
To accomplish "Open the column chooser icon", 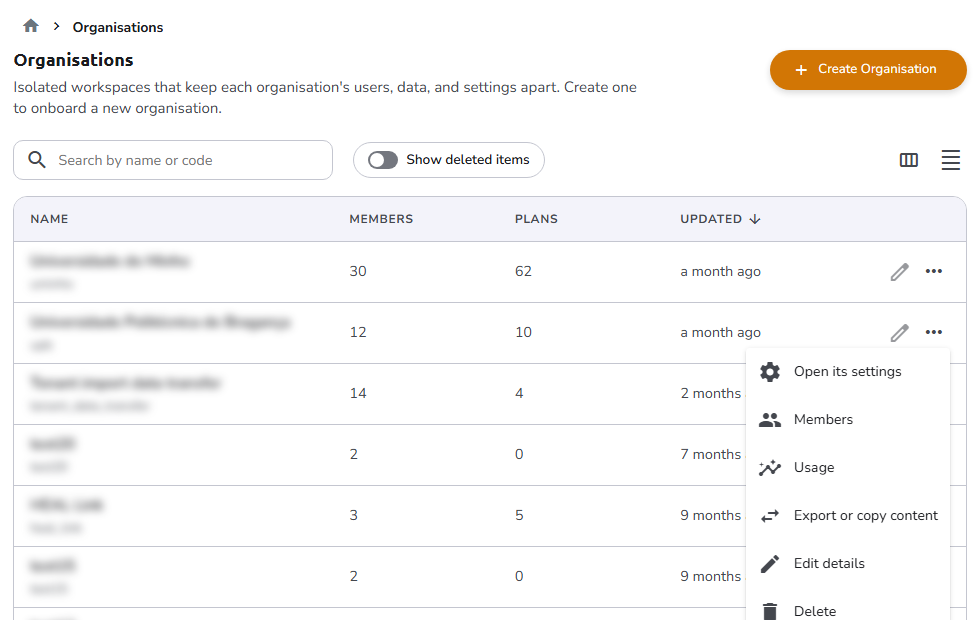I will pyautogui.click(x=908, y=160).
